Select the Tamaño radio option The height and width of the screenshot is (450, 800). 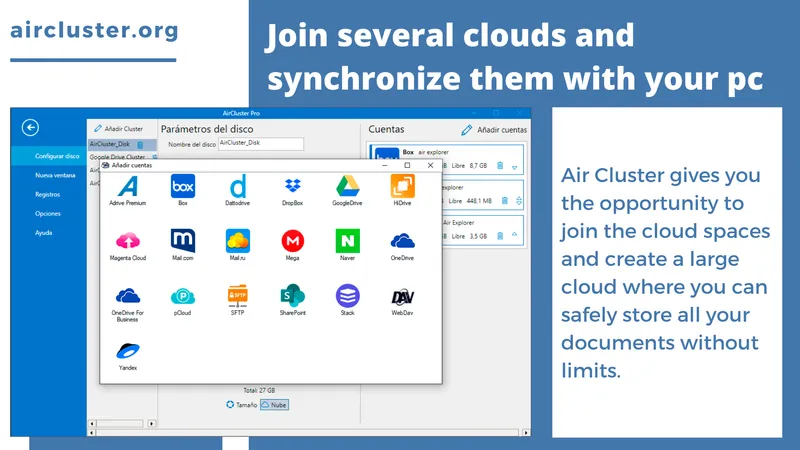[x=242, y=405]
